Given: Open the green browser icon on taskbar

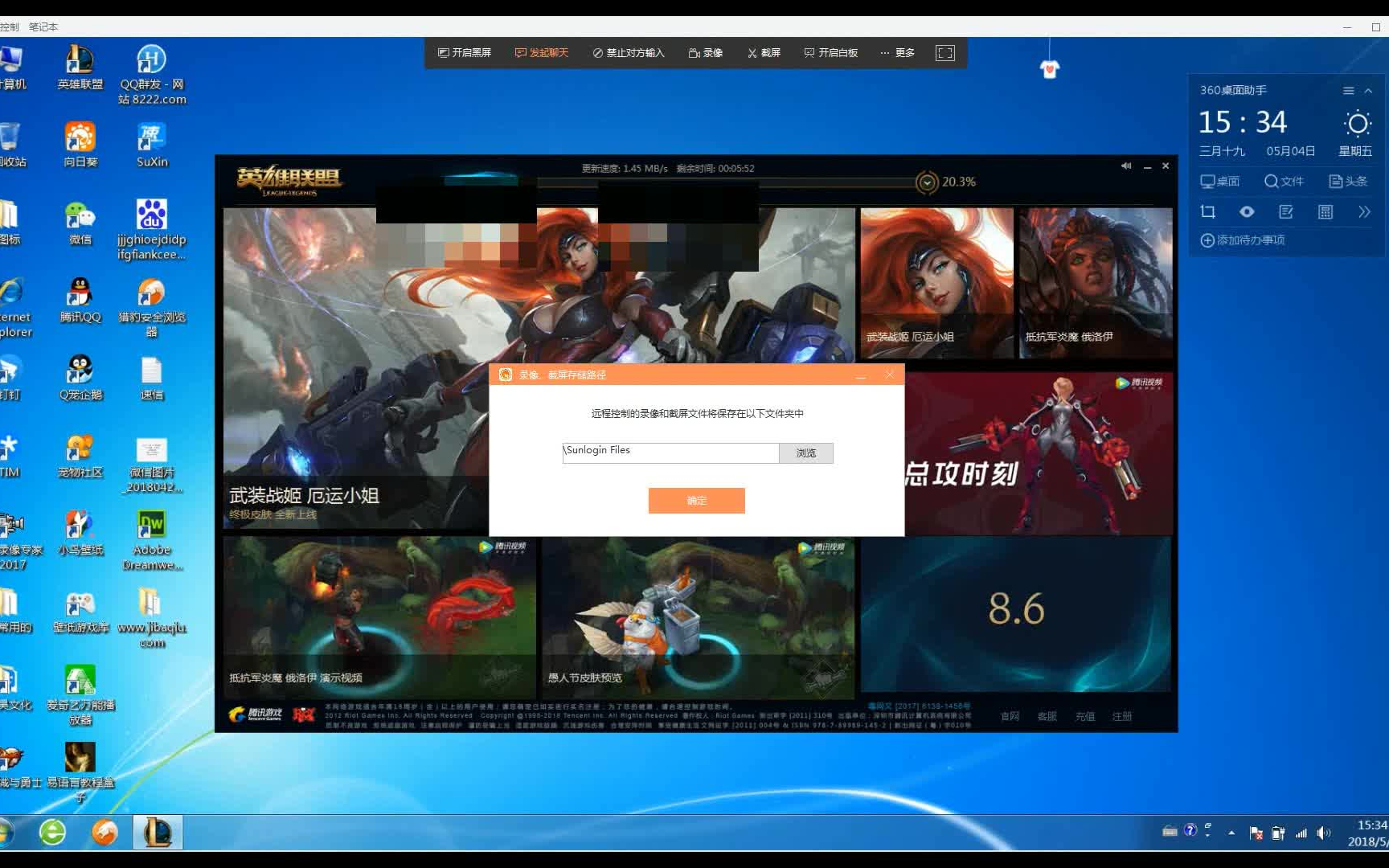Looking at the screenshot, I should pos(52,833).
